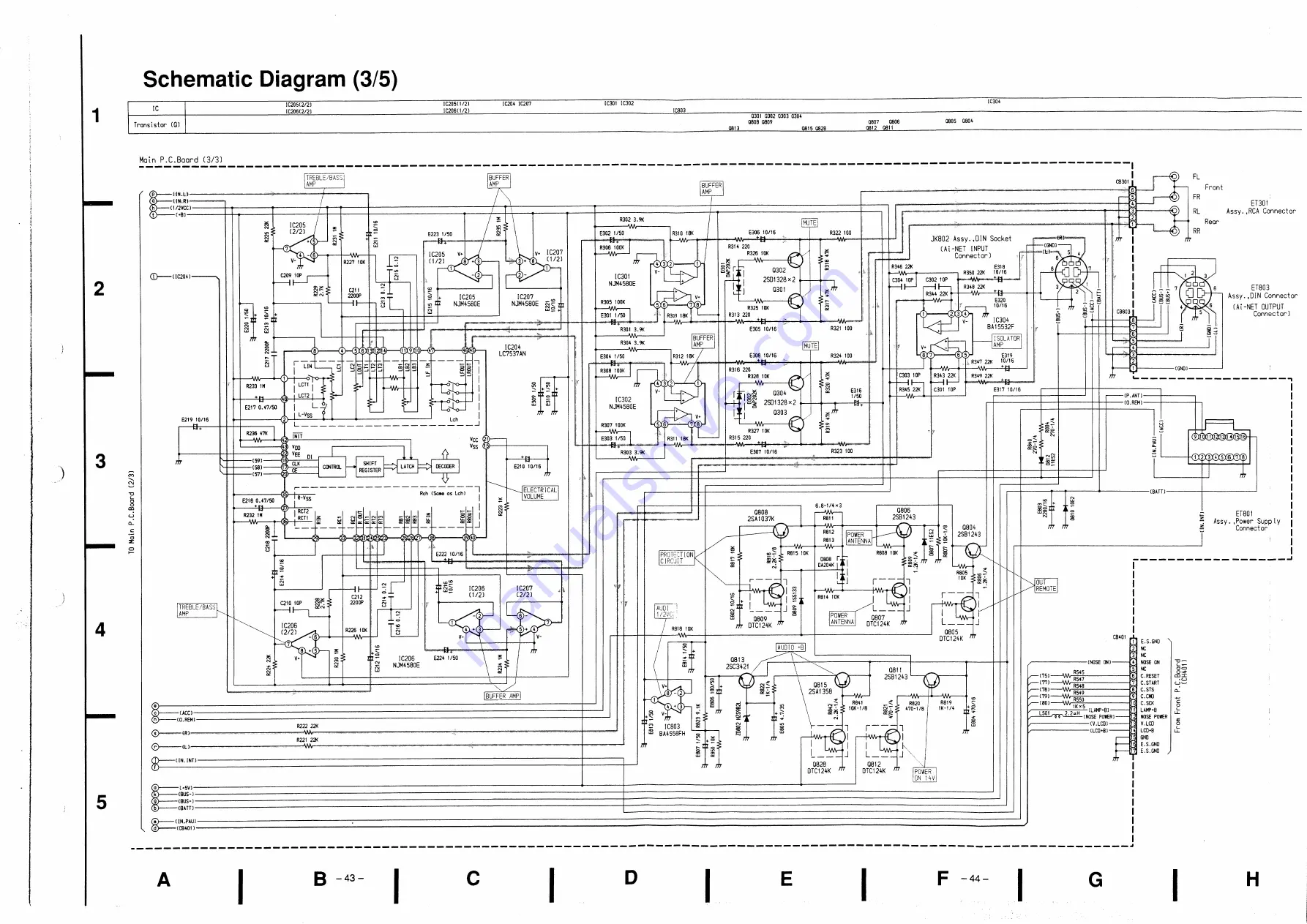Click the 'Rear' RCA output label

click(x=1212, y=221)
